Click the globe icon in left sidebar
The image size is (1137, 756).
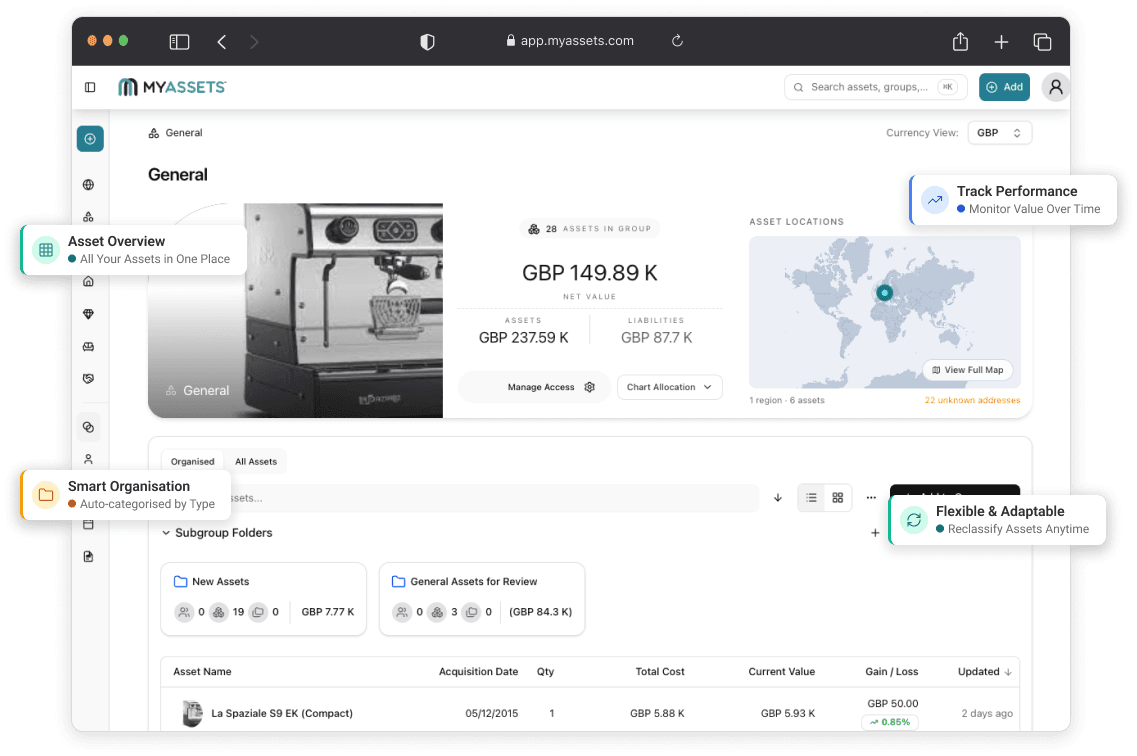coord(88,185)
